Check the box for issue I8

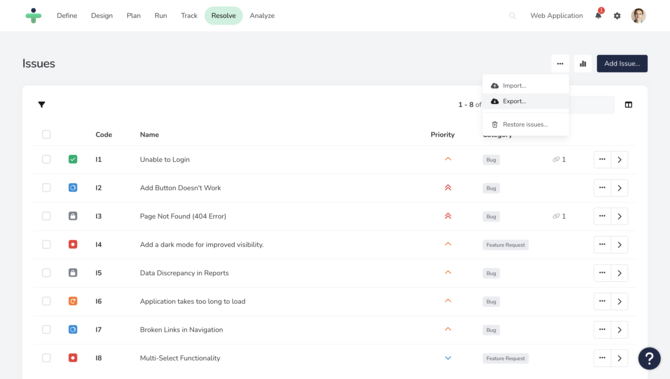(46, 358)
